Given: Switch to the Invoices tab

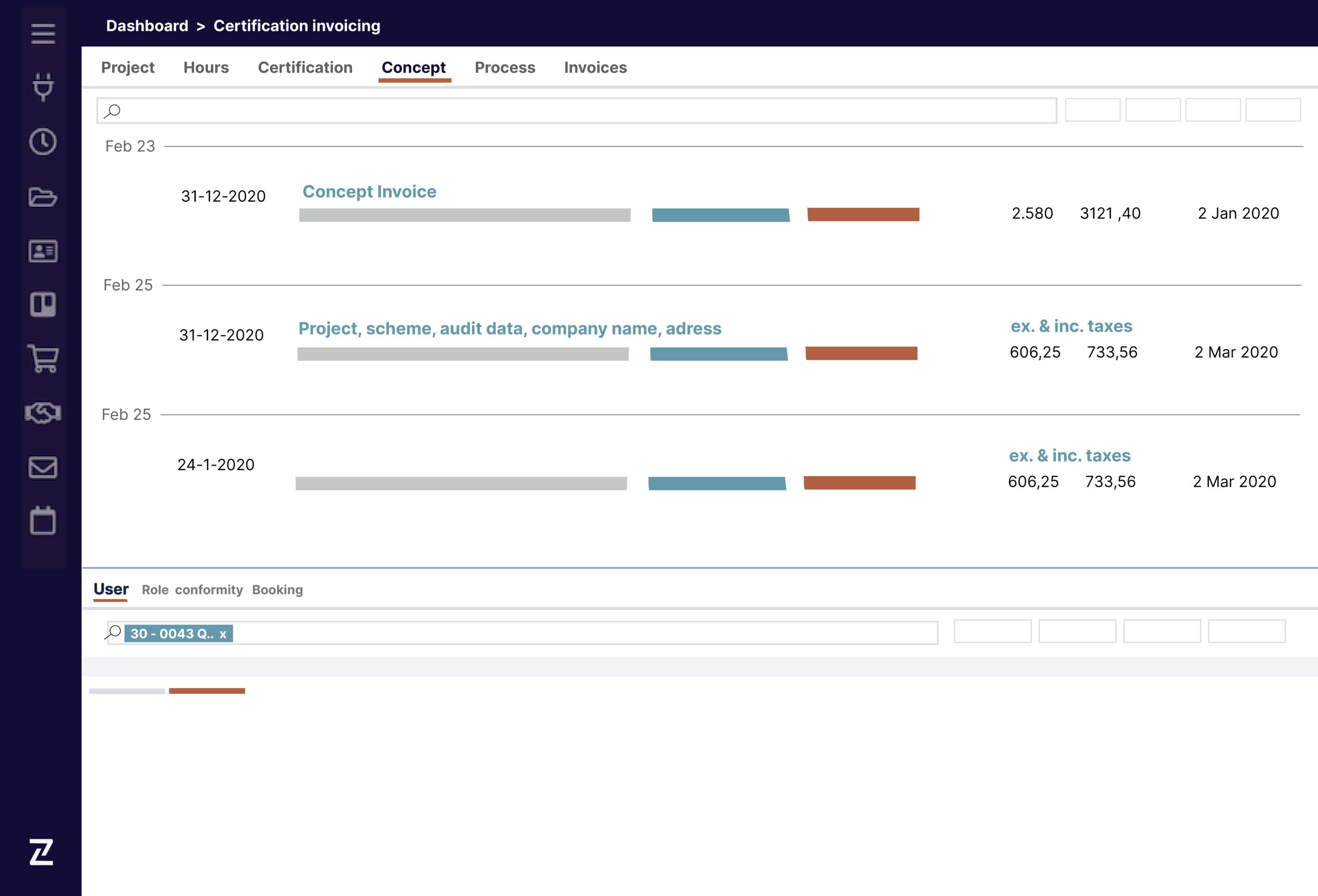Looking at the screenshot, I should (x=596, y=67).
